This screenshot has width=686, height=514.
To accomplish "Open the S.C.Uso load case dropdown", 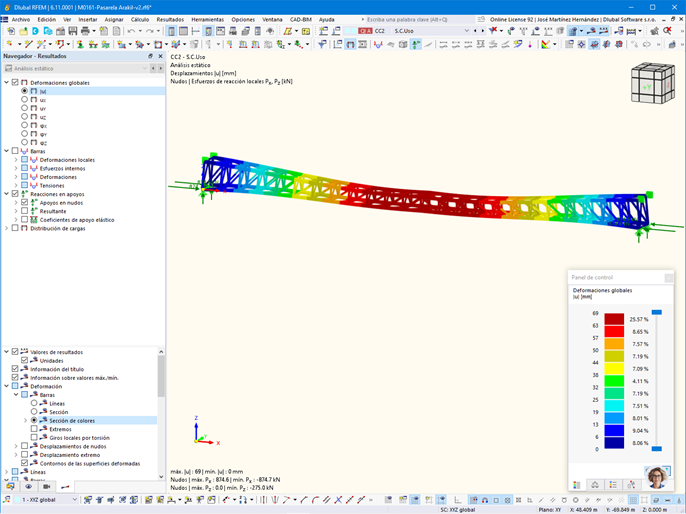I will tap(431, 31).
